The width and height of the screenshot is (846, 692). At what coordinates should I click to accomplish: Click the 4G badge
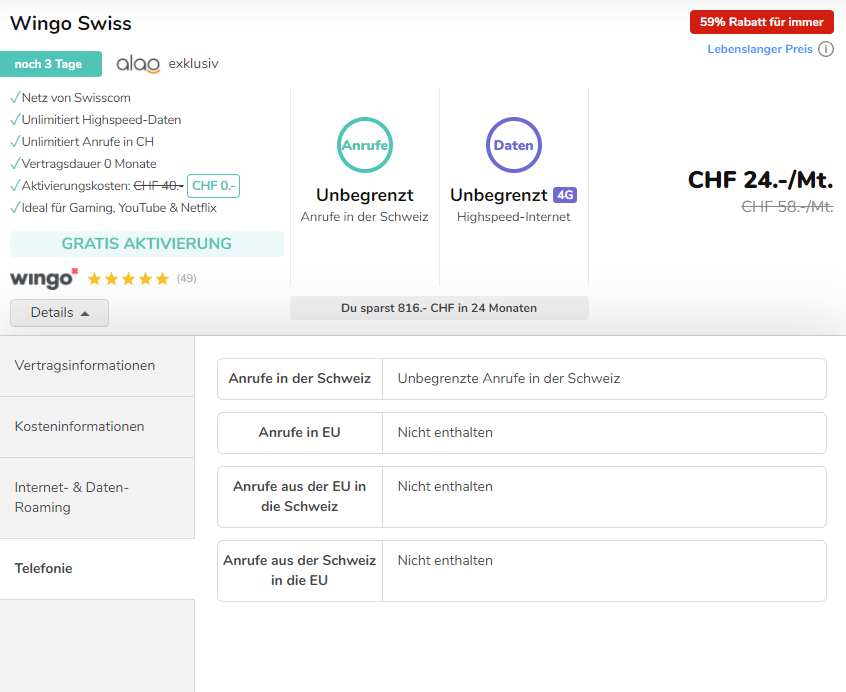565,195
